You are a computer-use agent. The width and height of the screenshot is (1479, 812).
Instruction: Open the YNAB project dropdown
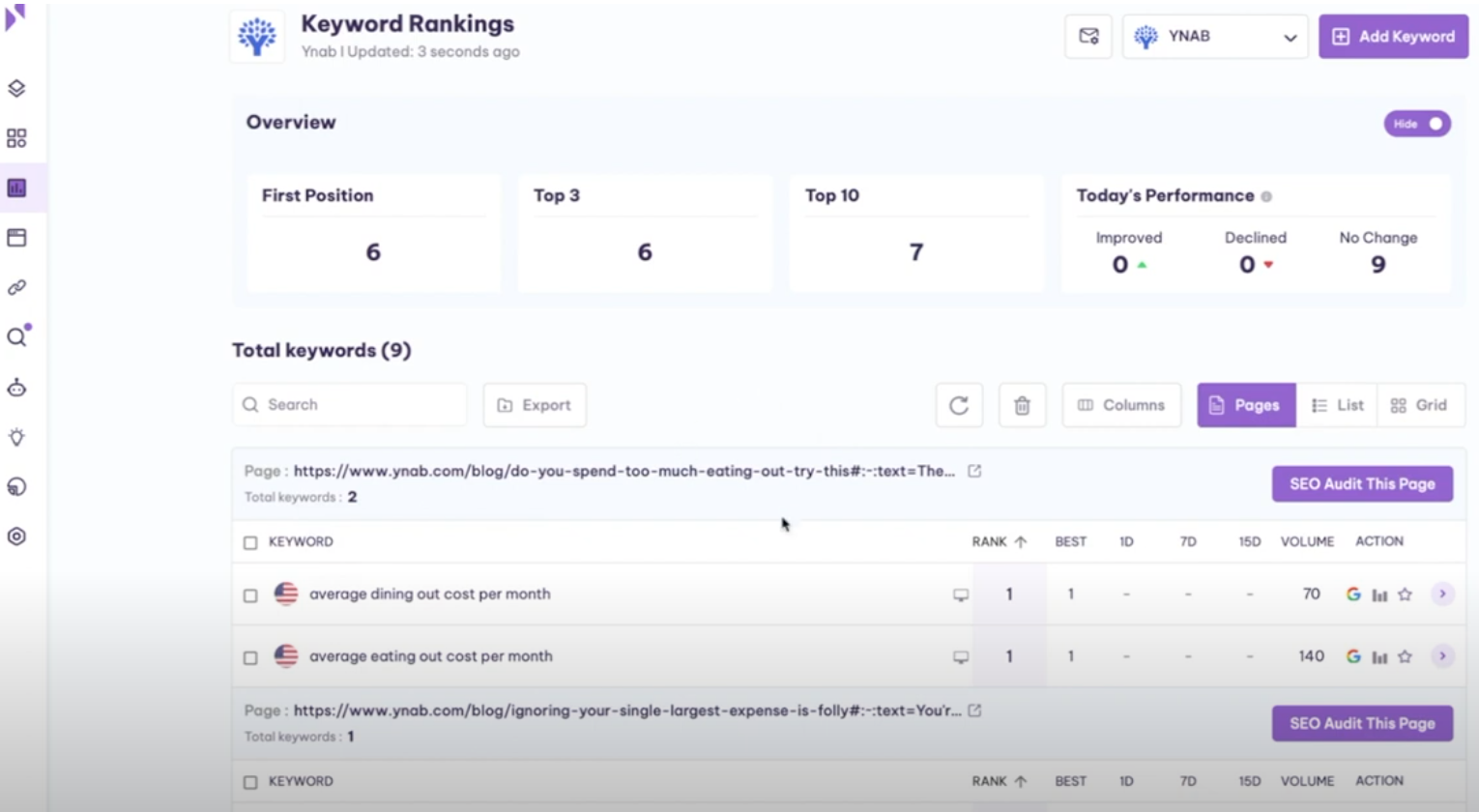point(1215,37)
